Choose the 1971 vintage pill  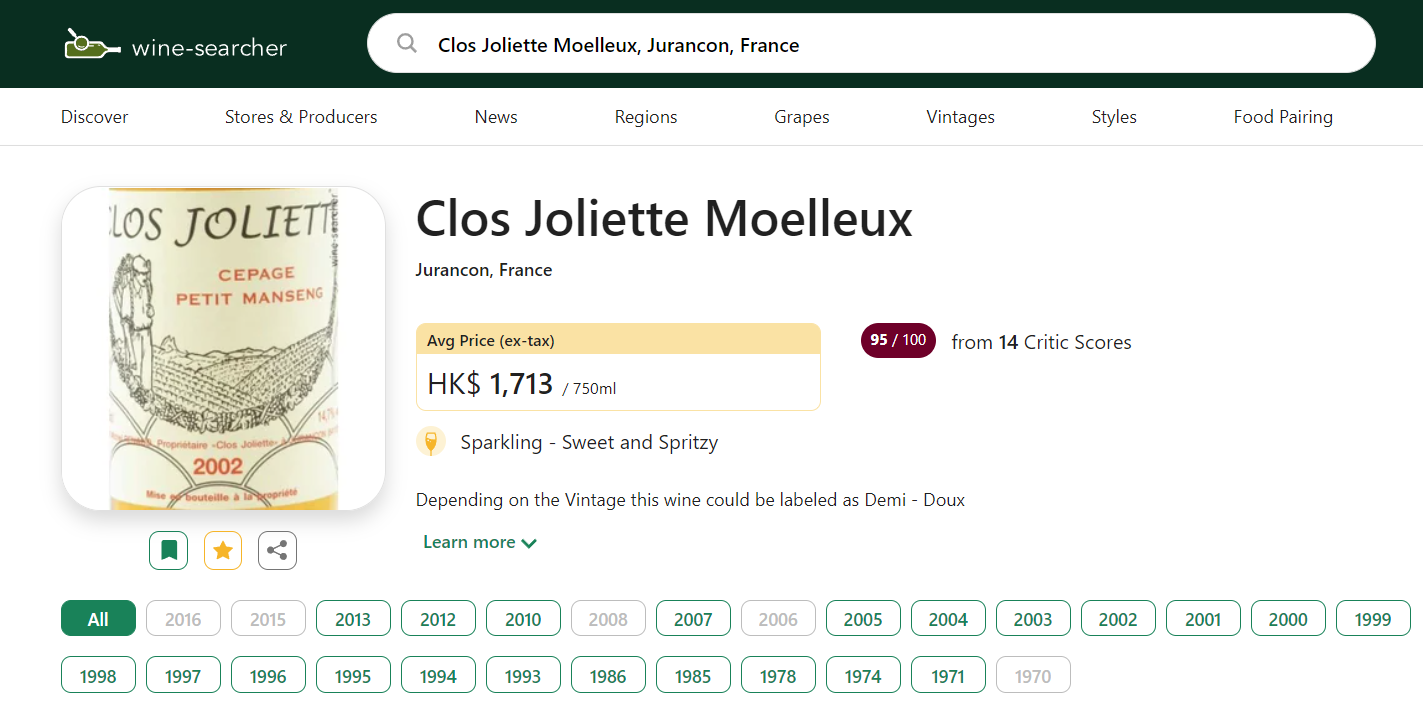click(x=947, y=675)
